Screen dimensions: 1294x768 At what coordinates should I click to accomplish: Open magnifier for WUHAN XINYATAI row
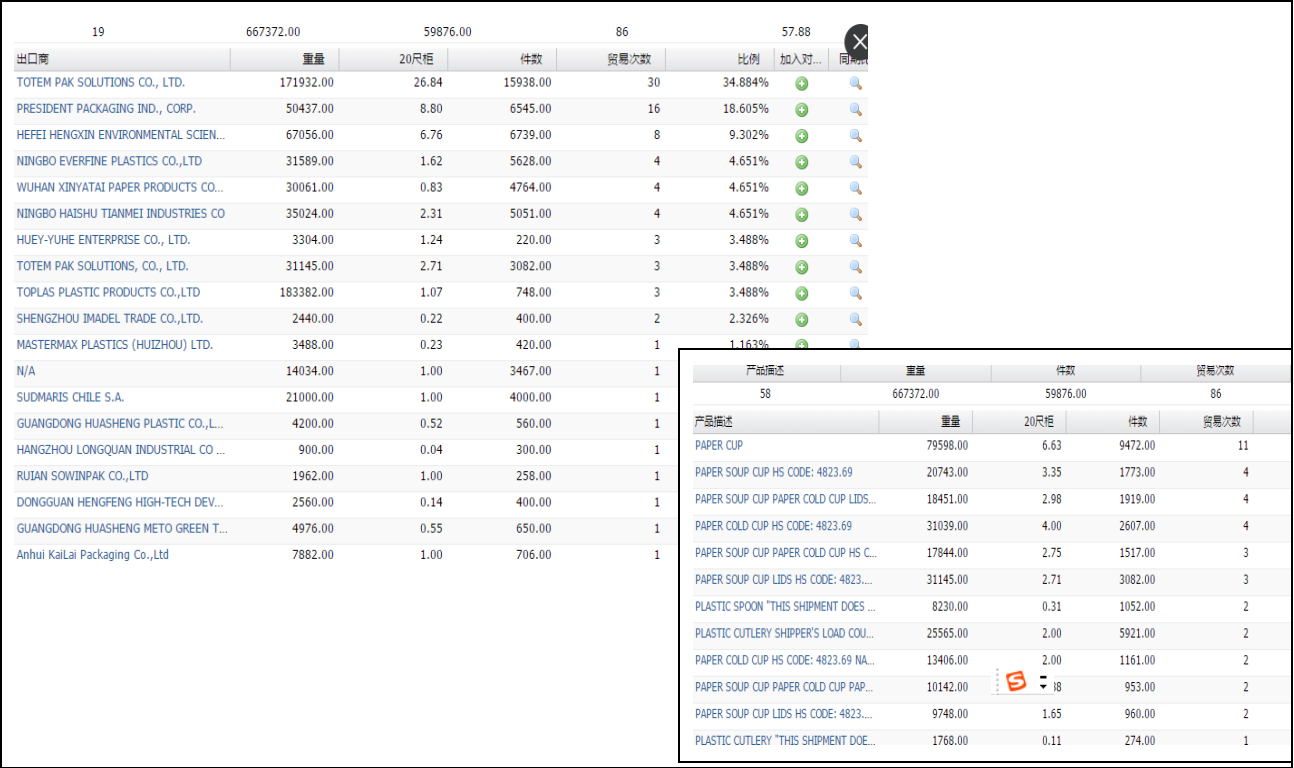coord(855,188)
